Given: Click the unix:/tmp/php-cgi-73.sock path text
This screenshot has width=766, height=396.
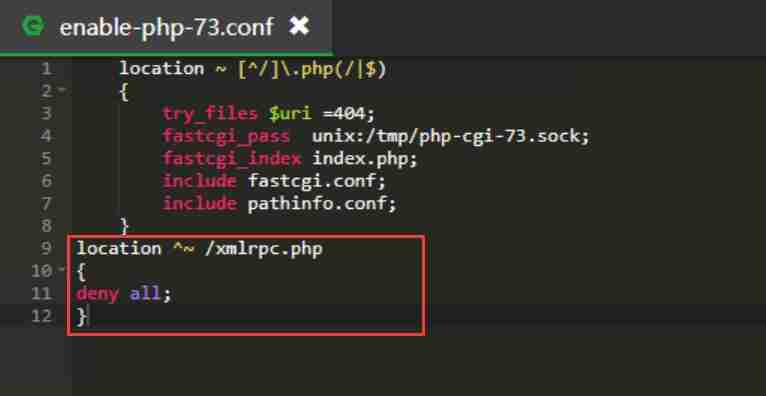Looking at the screenshot, I should point(450,136).
